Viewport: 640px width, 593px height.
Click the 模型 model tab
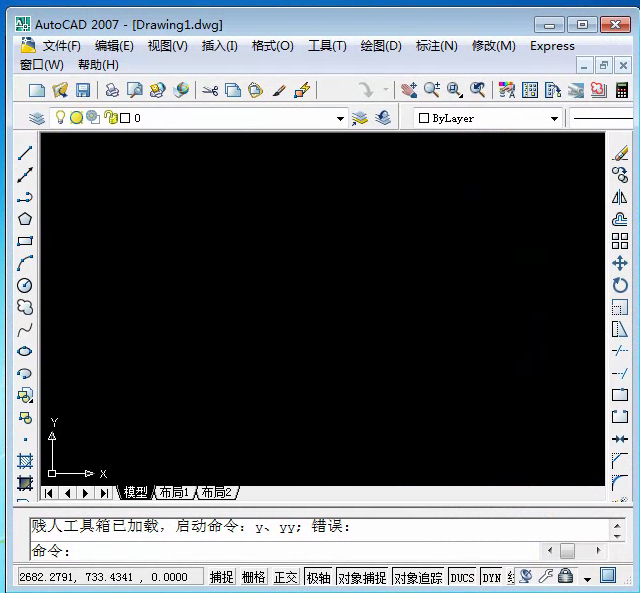pos(136,493)
